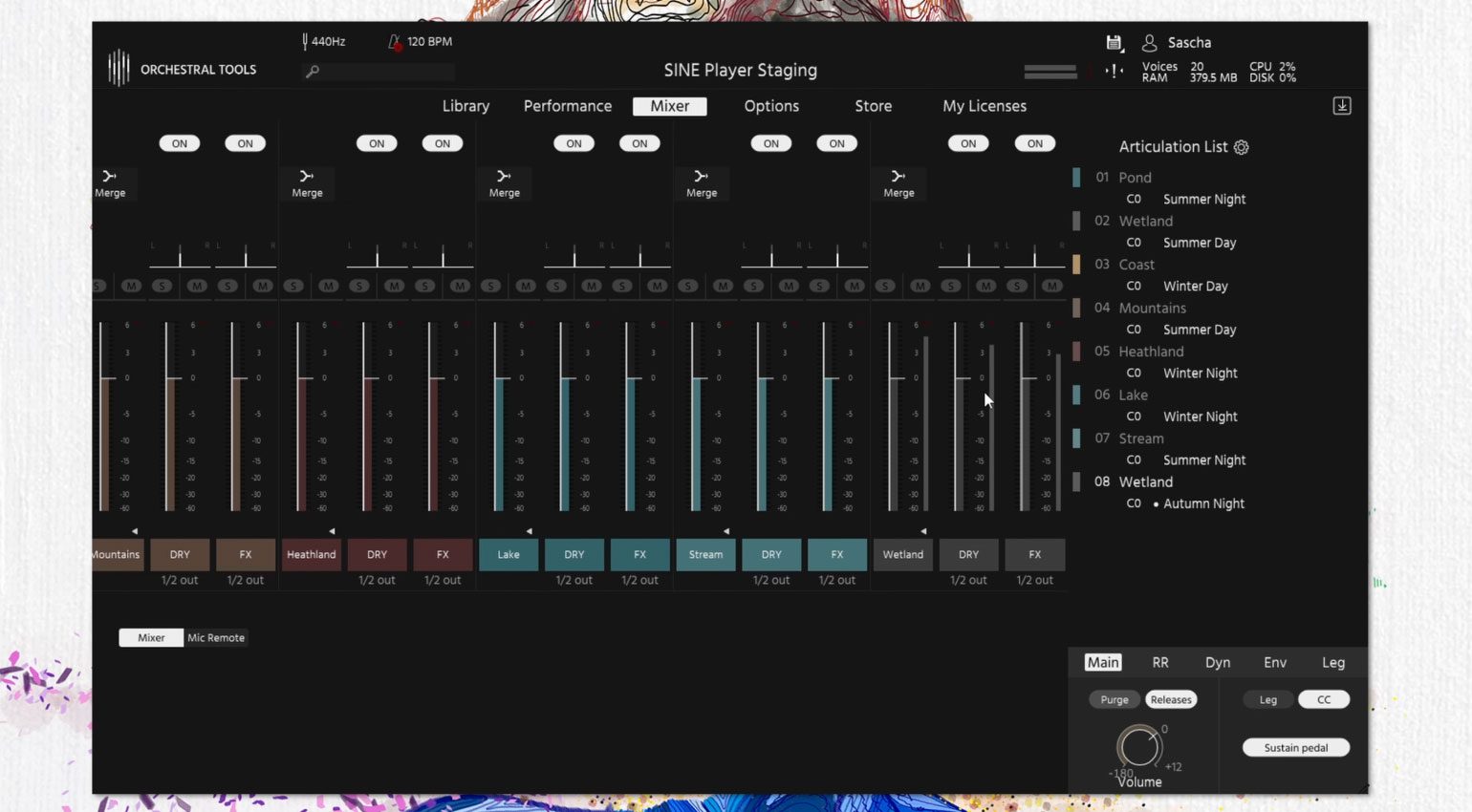Open the Env tab in articulation panel

click(x=1274, y=662)
